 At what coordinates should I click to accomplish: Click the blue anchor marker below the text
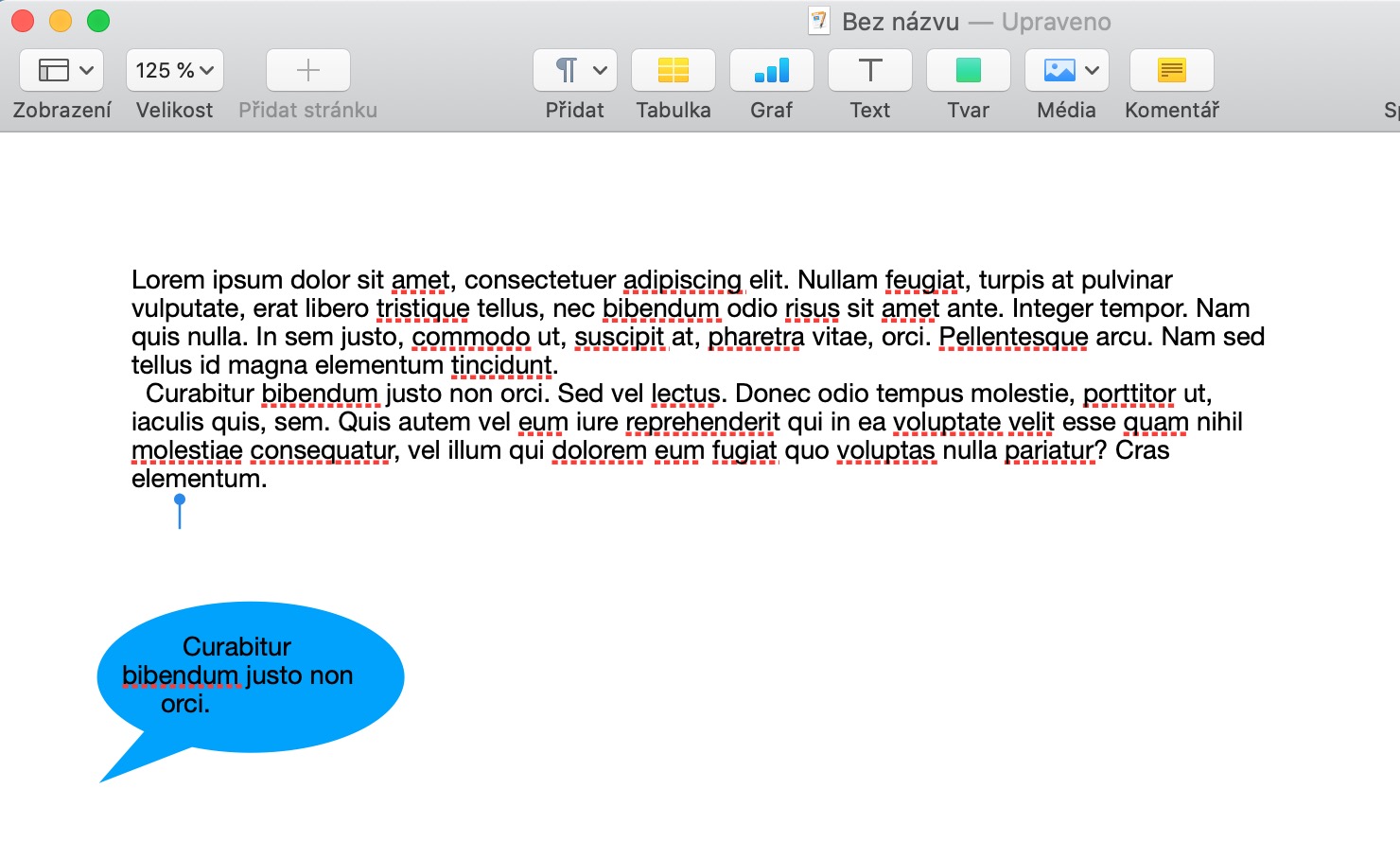coord(180,511)
